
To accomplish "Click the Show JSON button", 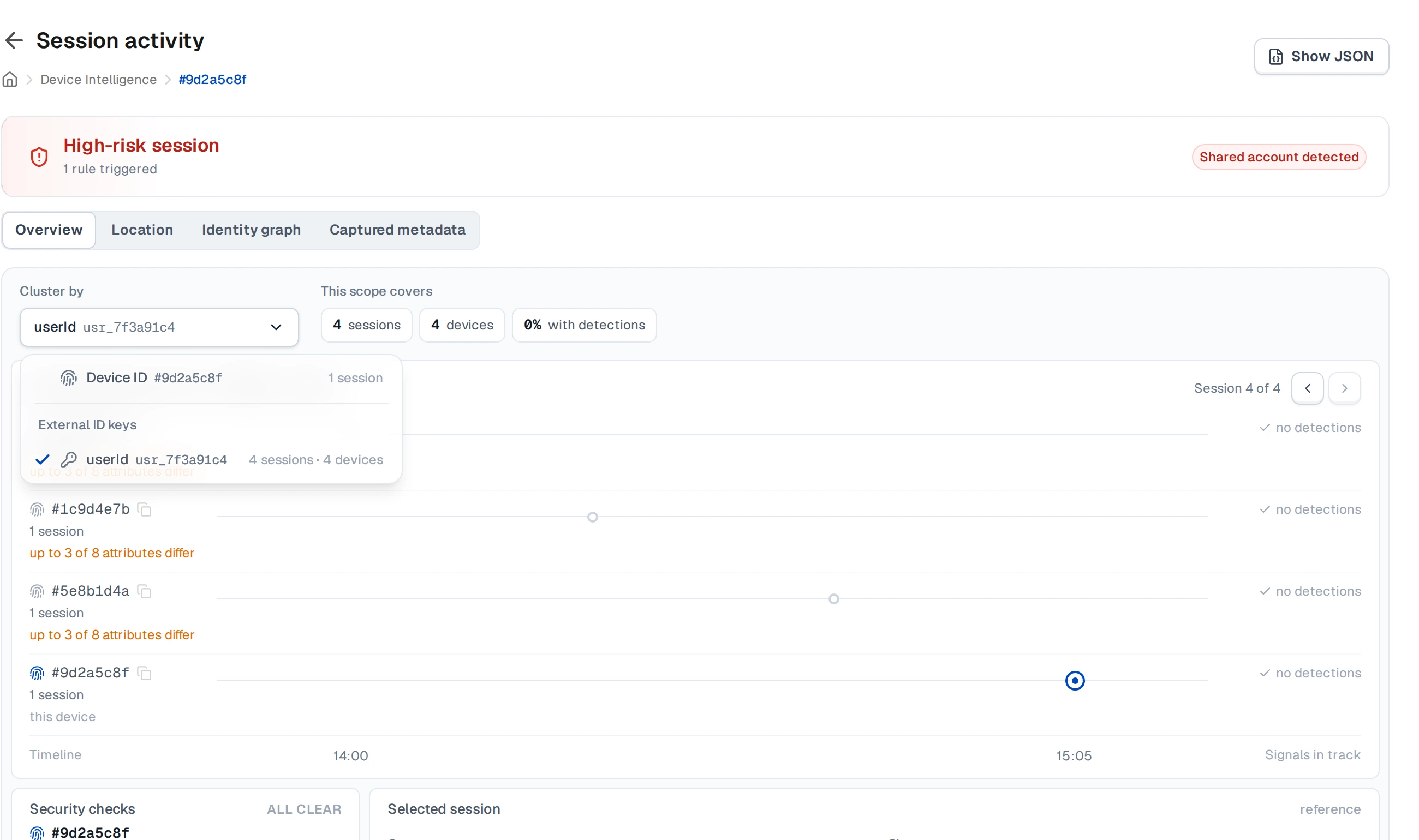I will pos(1321,57).
